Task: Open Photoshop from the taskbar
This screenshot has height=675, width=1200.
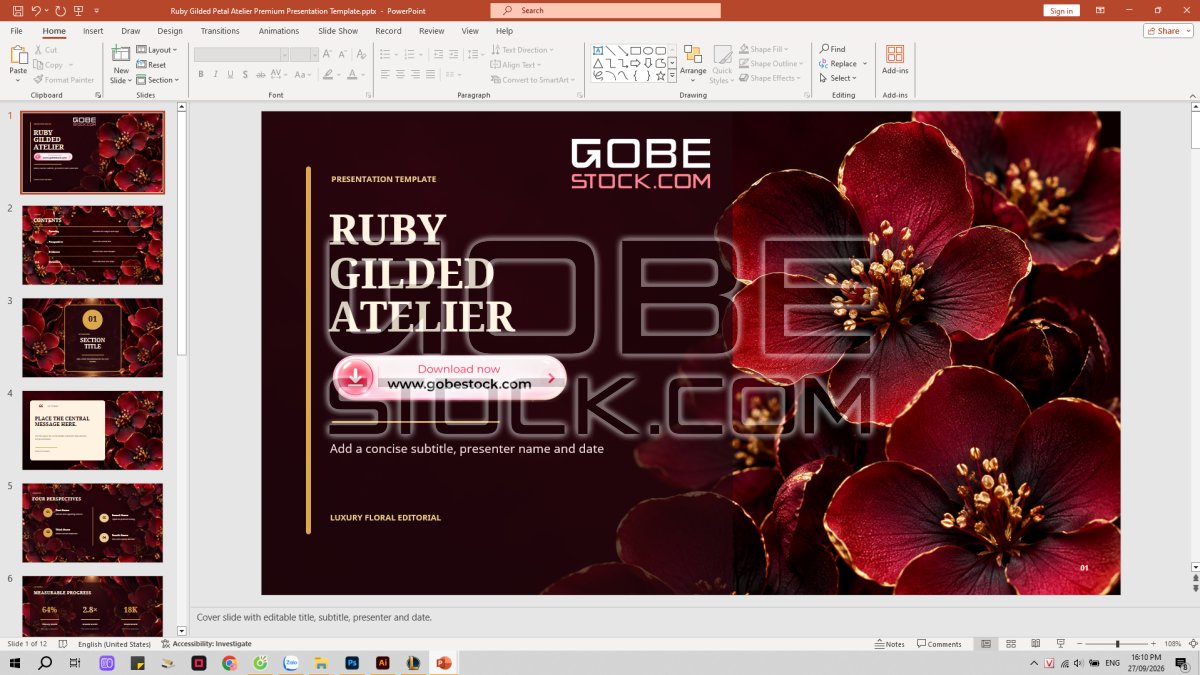Action: point(352,663)
